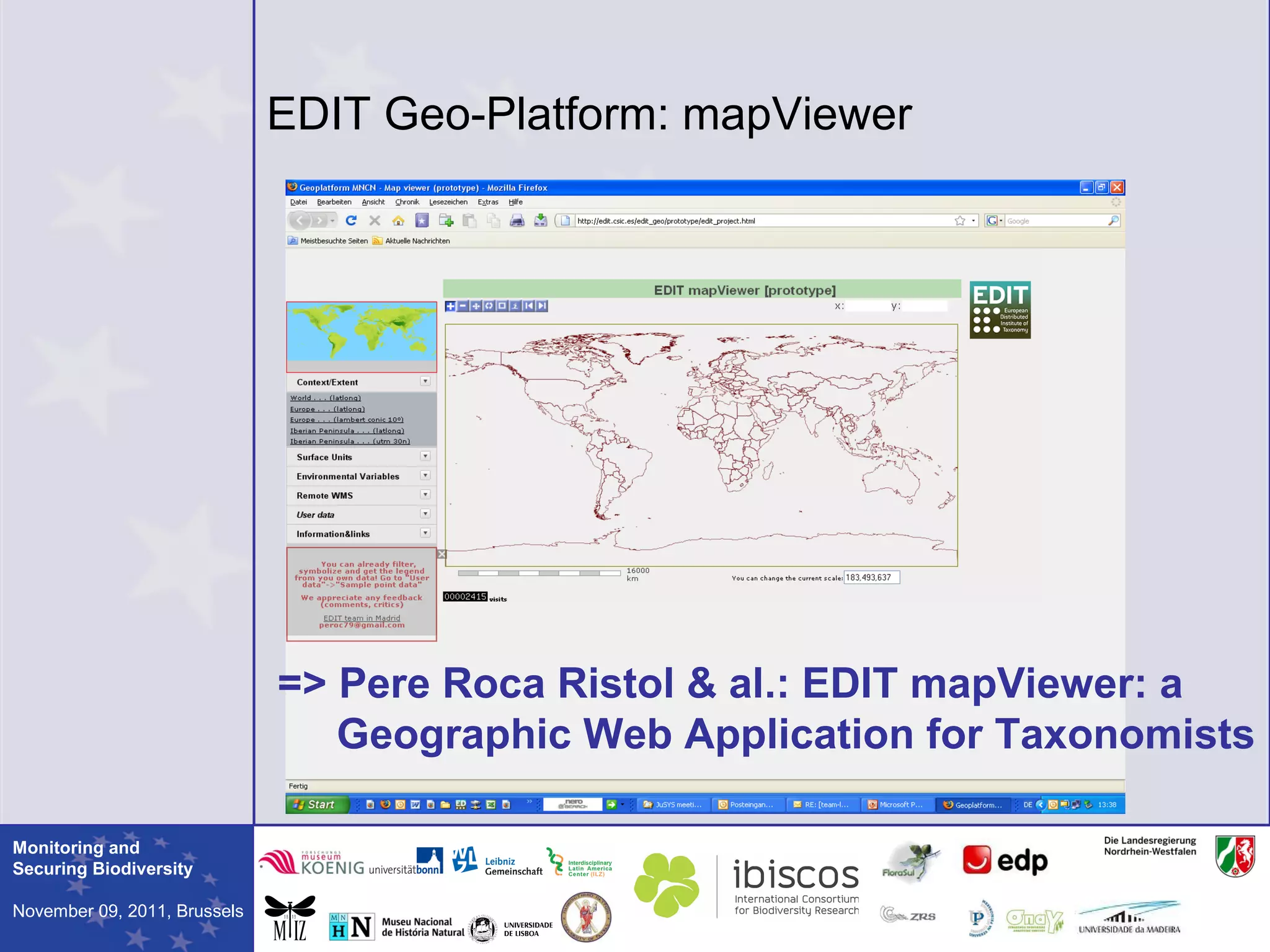Go to previous map extent
Screen dimensions: 1270x952
[528, 306]
